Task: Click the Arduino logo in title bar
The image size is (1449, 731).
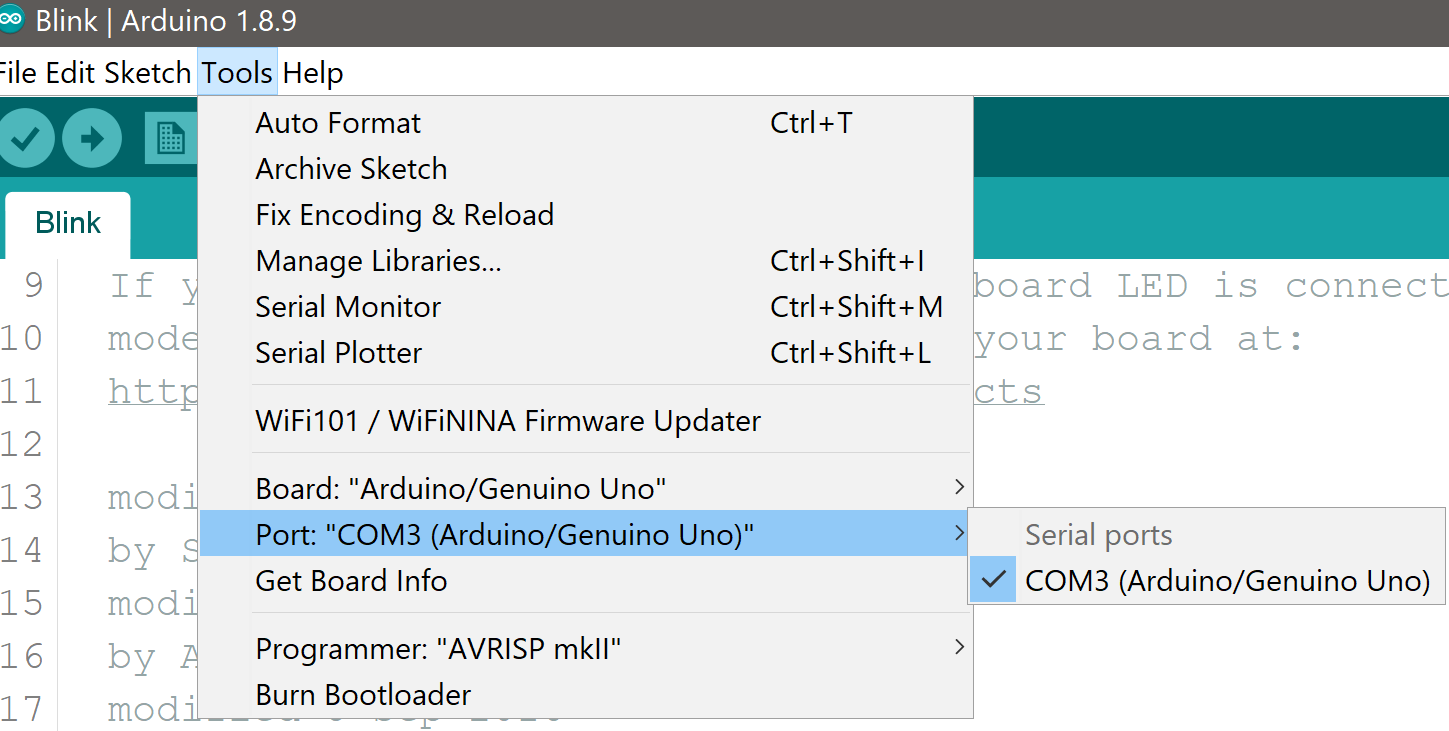Action: [x=10, y=20]
